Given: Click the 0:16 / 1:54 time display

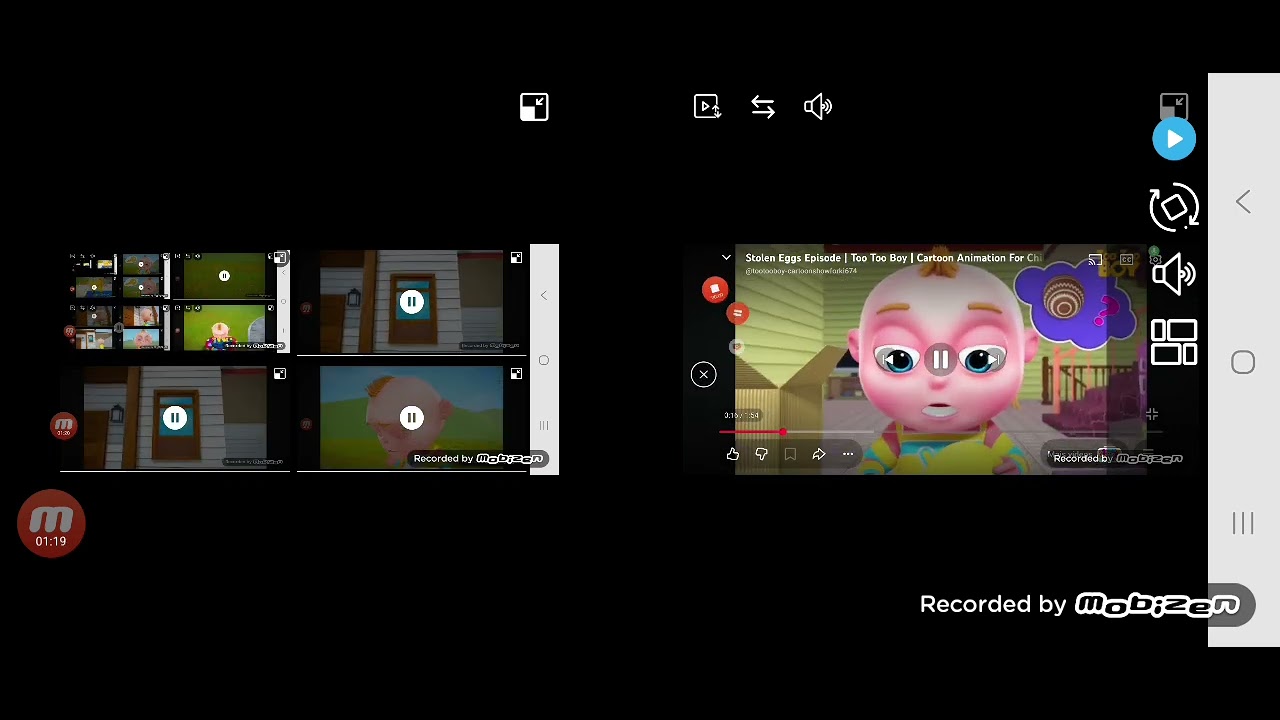Looking at the screenshot, I should pyautogui.click(x=742, y=415).
